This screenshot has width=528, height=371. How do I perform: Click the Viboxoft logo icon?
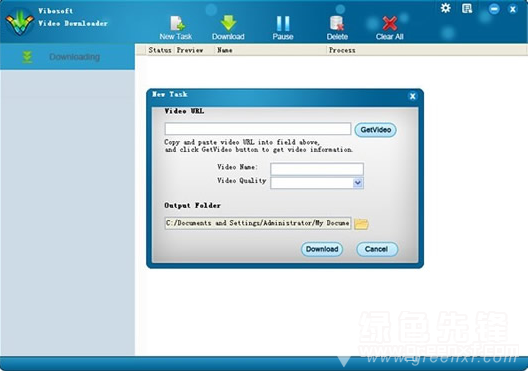[x=20, y=22]
